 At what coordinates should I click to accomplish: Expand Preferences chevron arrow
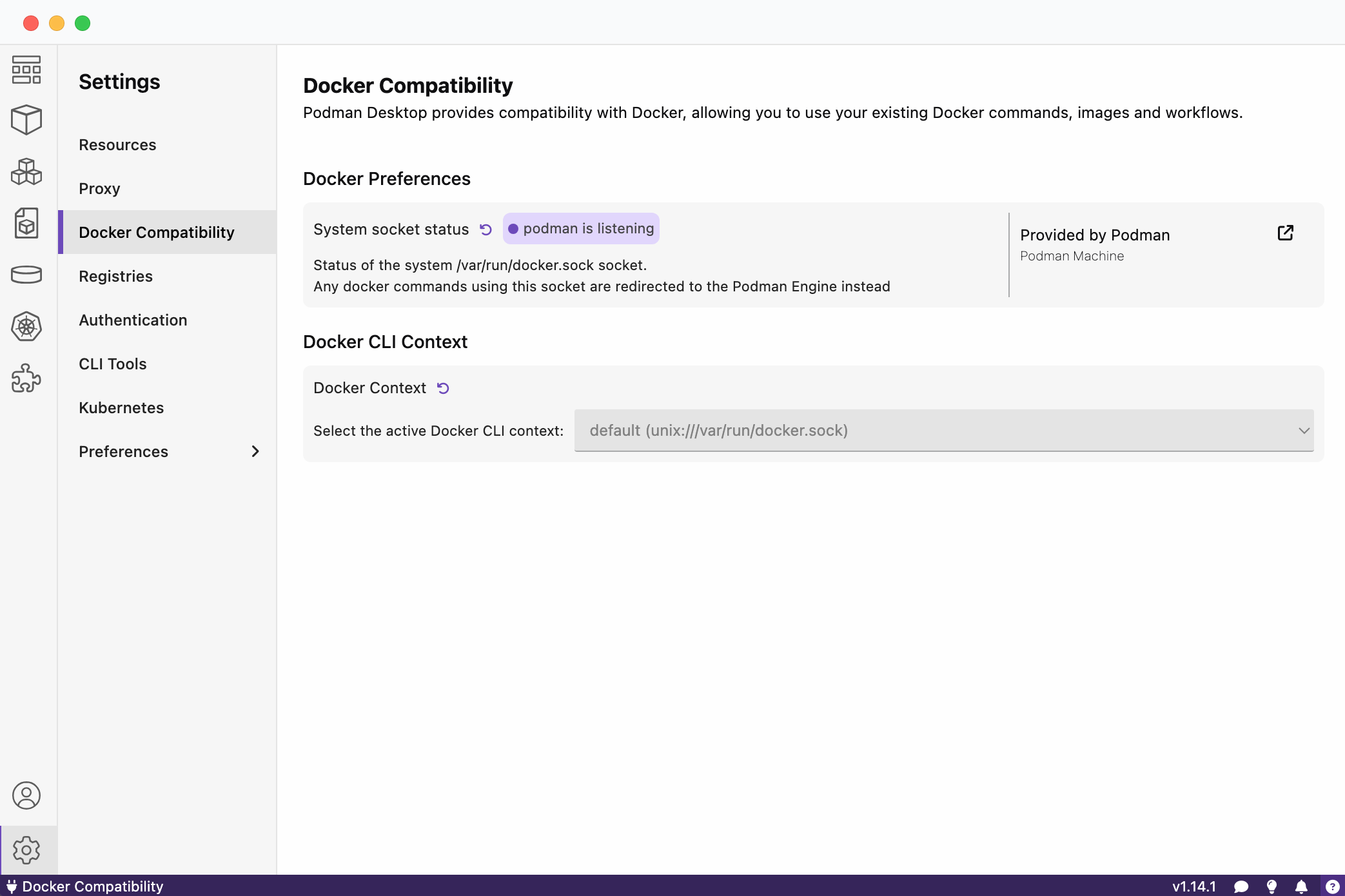[255, 451]
